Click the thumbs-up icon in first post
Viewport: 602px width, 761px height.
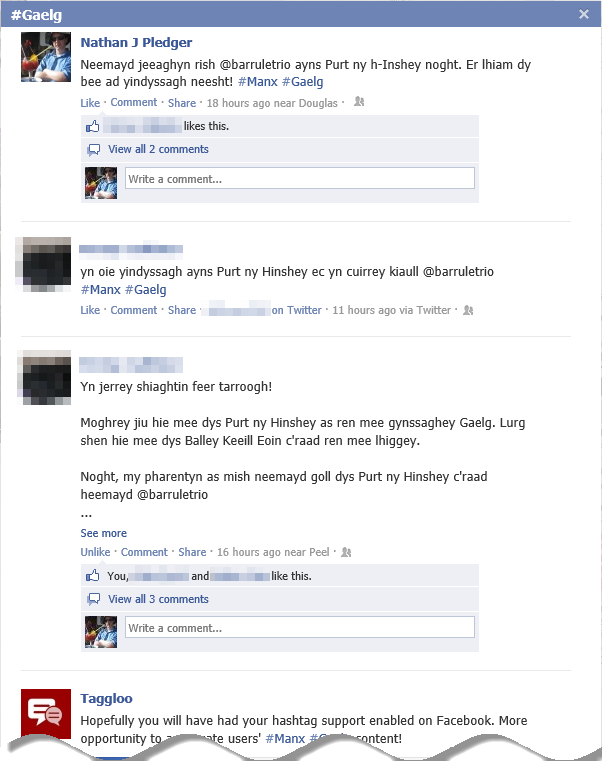(93, 127)
